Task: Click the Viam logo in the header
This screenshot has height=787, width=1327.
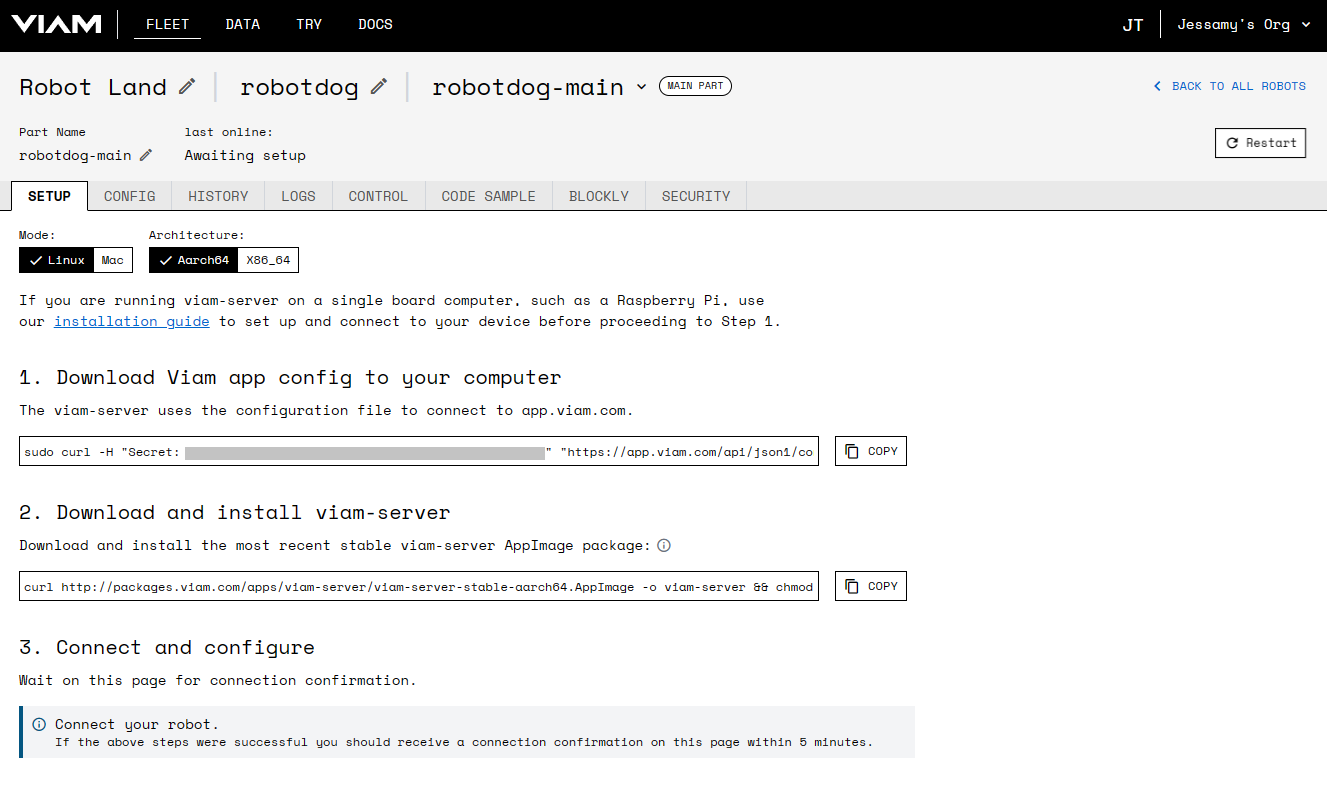Action: tap(56, 24)
